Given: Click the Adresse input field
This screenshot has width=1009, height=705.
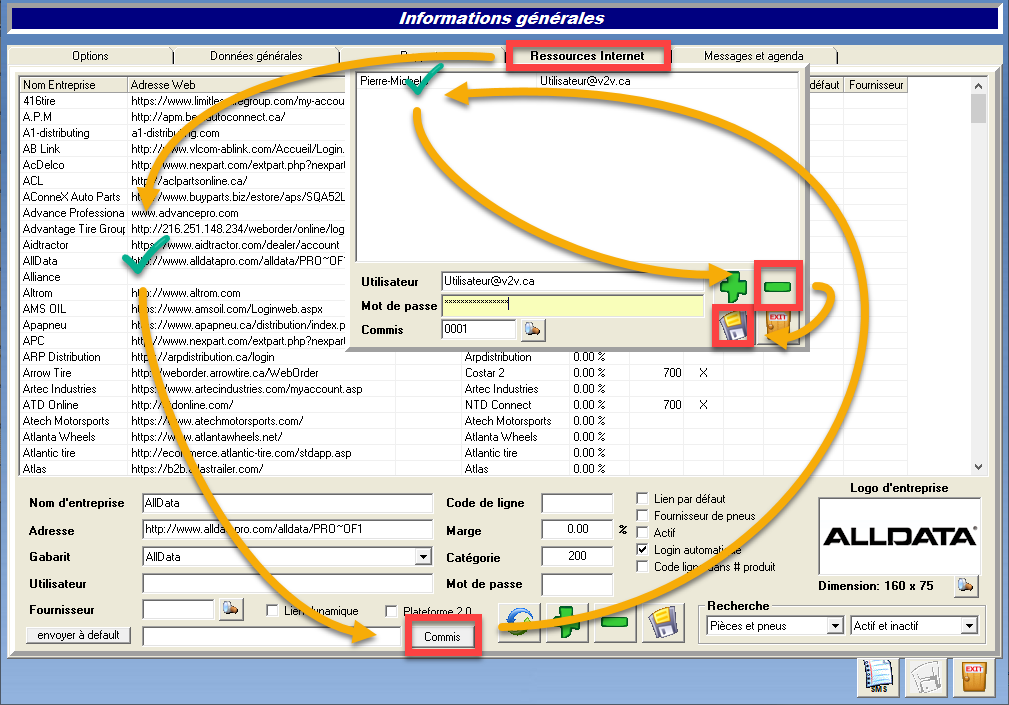Looking at the screenshot, I should [287, 529].
